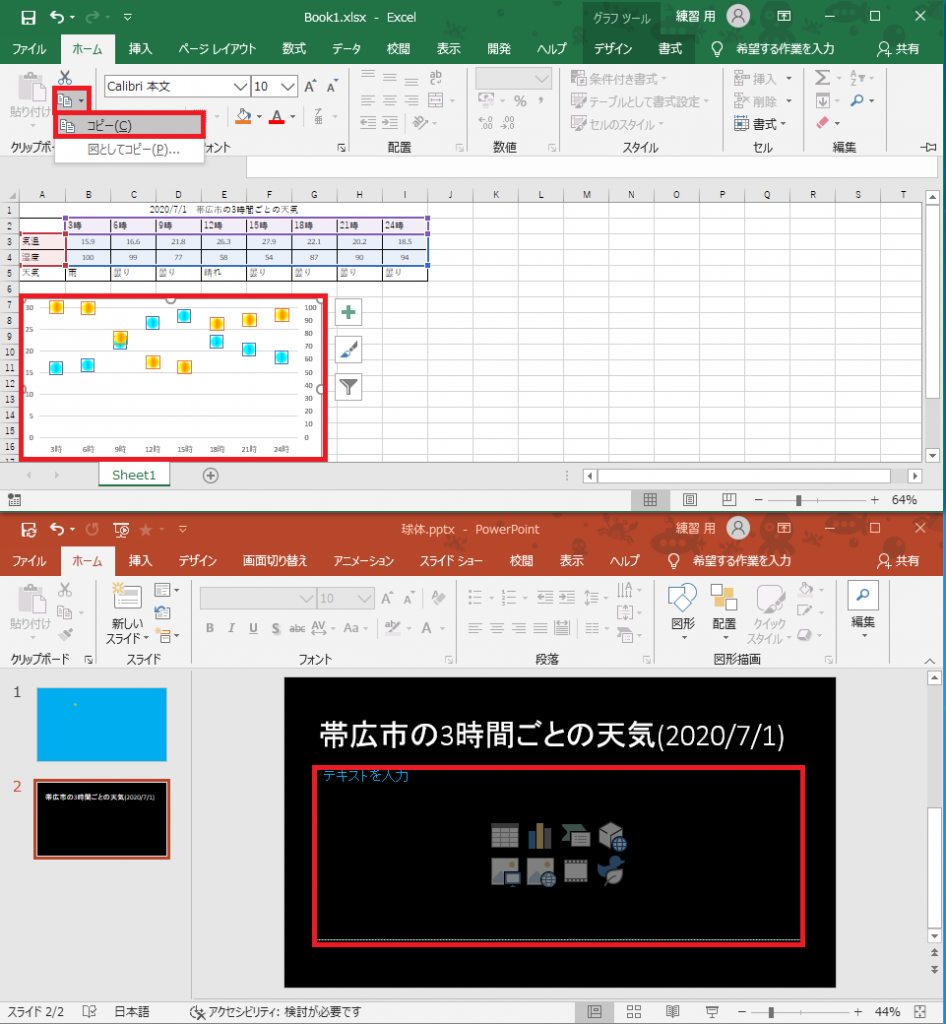Click Excel zoom slider handle
The image size is (946, 1024).
(798, 500)
